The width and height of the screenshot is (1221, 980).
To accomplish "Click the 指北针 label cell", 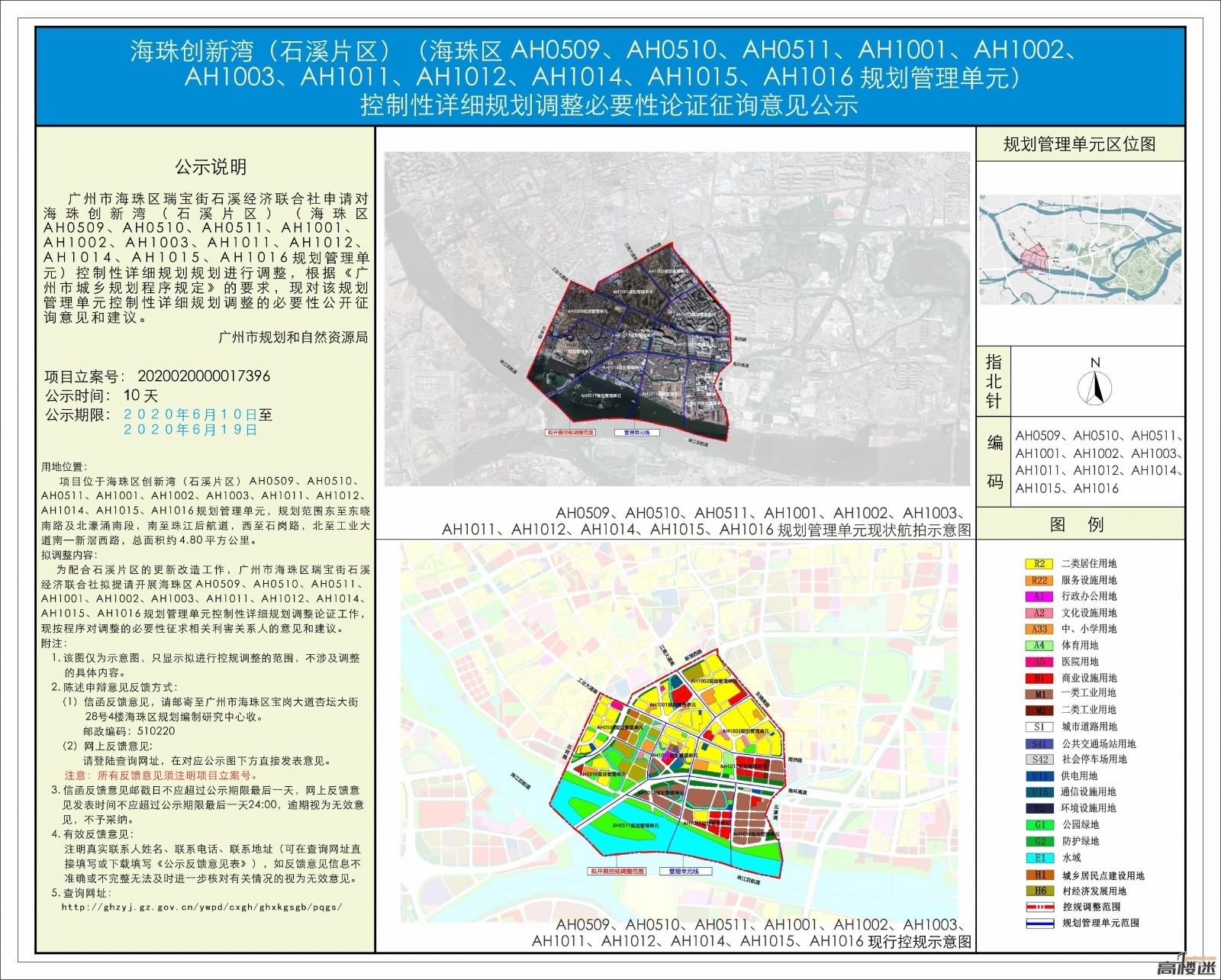I will 994,381.
